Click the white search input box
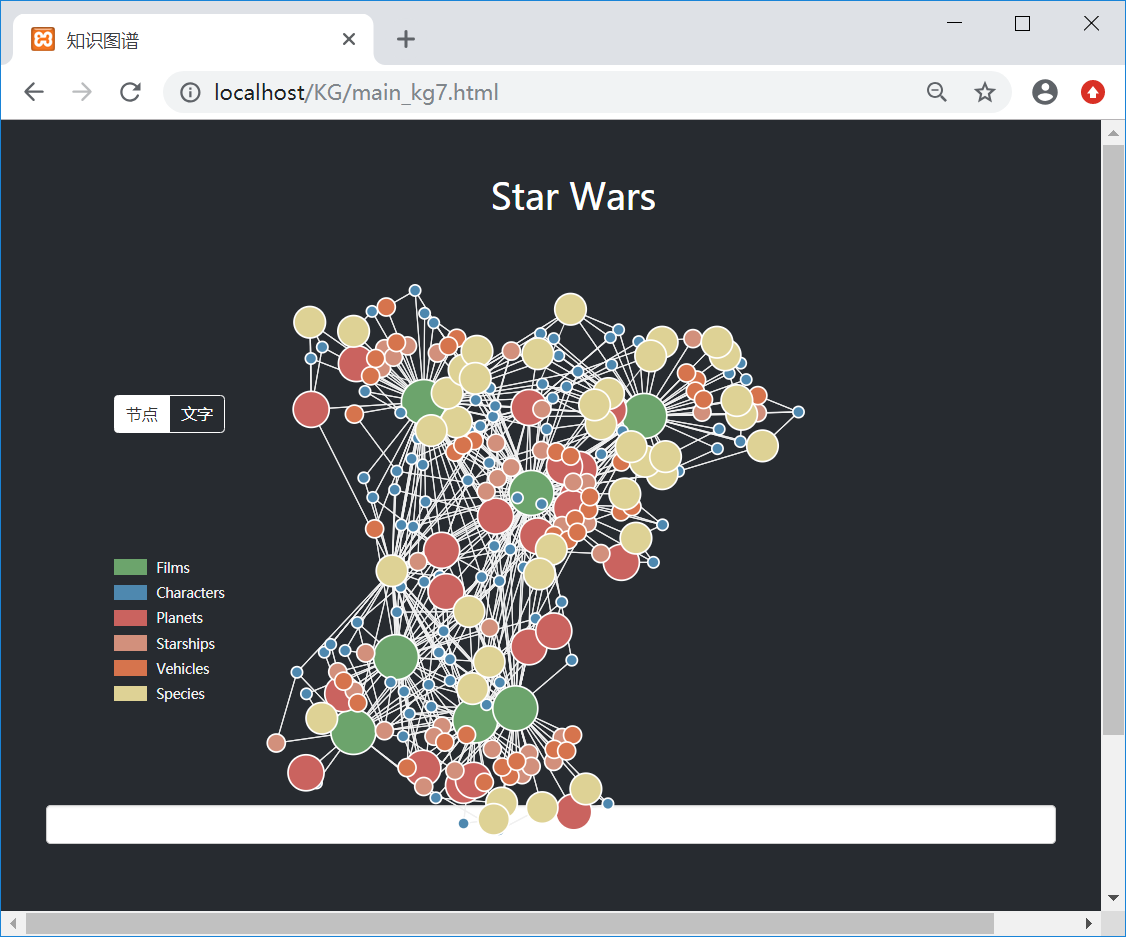1126x937 pixels. [551, 824]
